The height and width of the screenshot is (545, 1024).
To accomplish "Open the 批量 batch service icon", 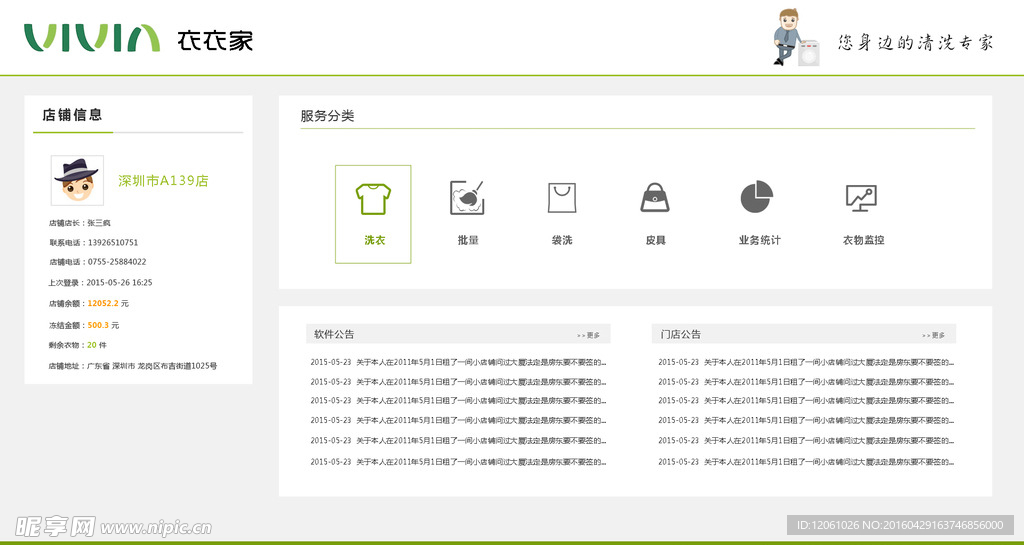I will pos(468,198).
